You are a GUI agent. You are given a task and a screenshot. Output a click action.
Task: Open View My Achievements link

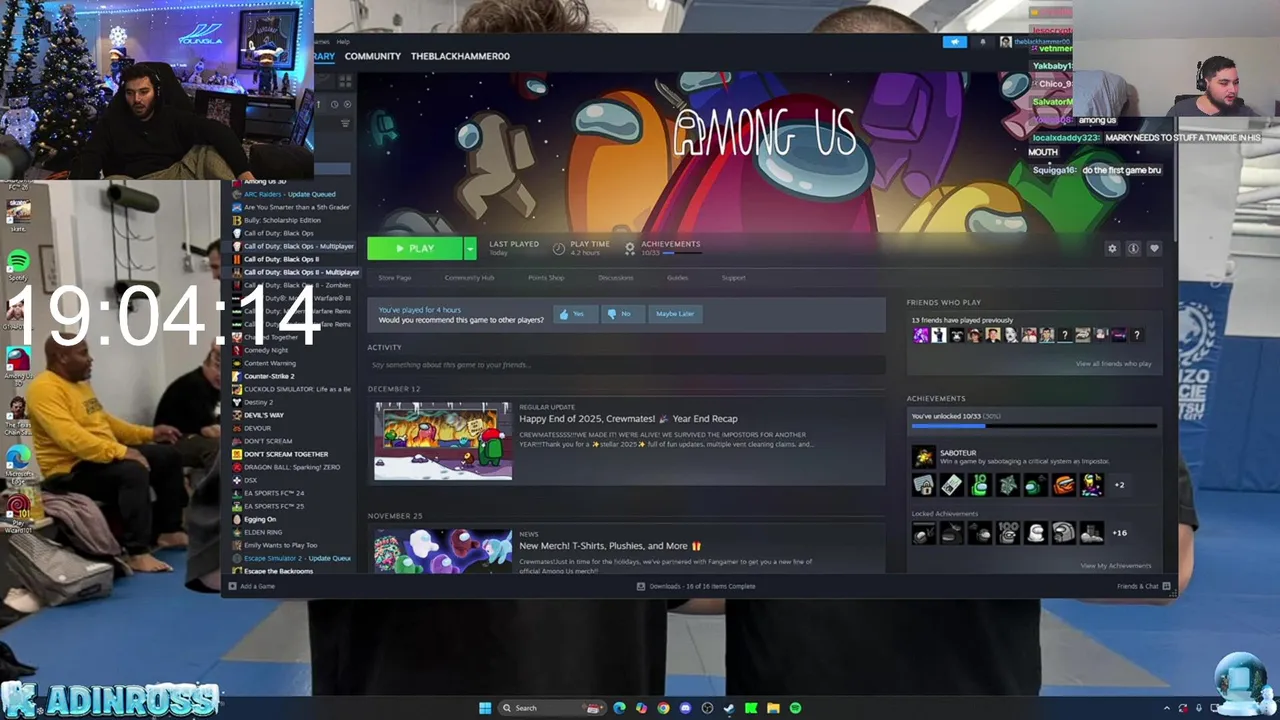point(1115,566)
